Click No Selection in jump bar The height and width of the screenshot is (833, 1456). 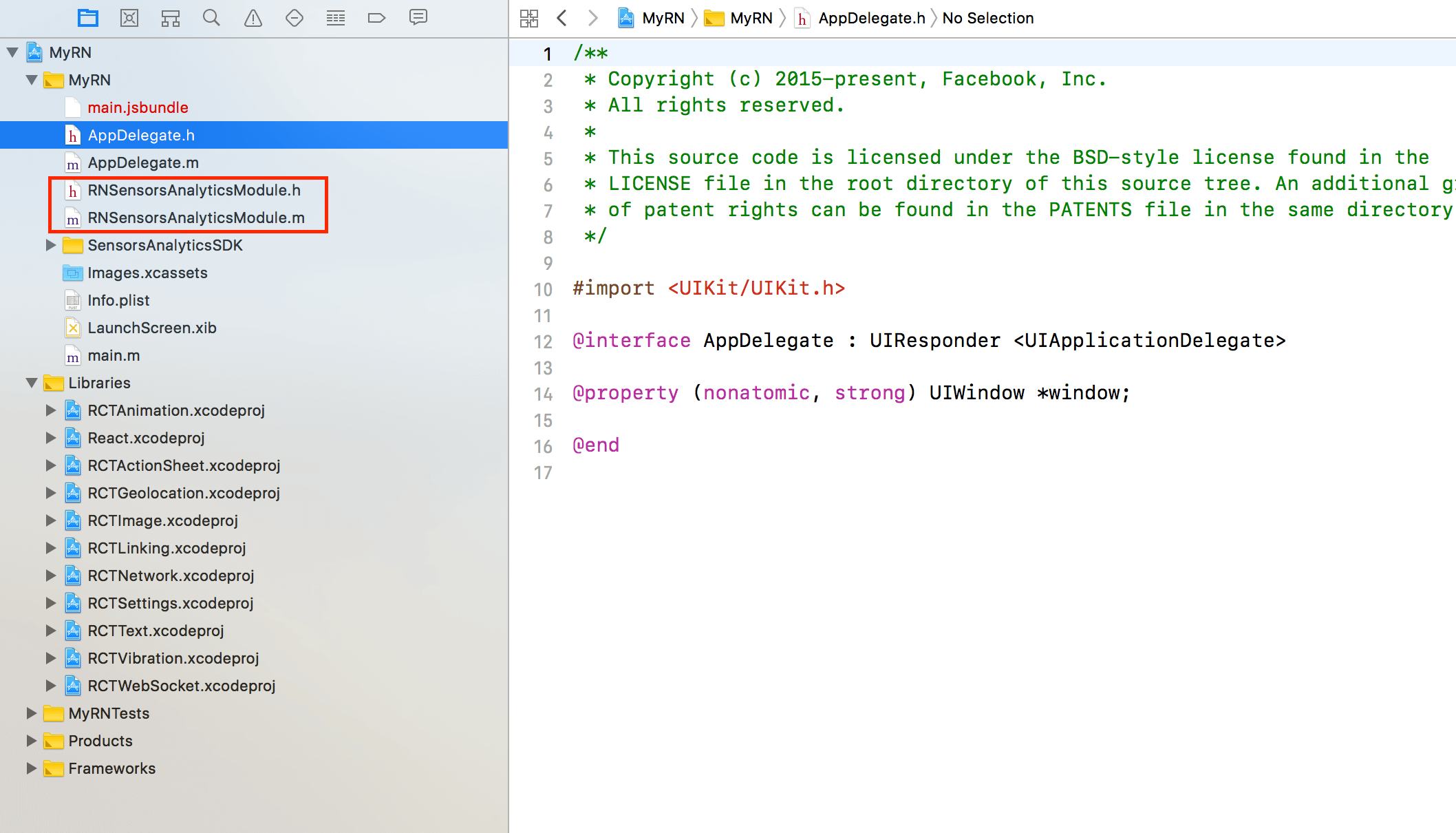[x=987, y=18]
